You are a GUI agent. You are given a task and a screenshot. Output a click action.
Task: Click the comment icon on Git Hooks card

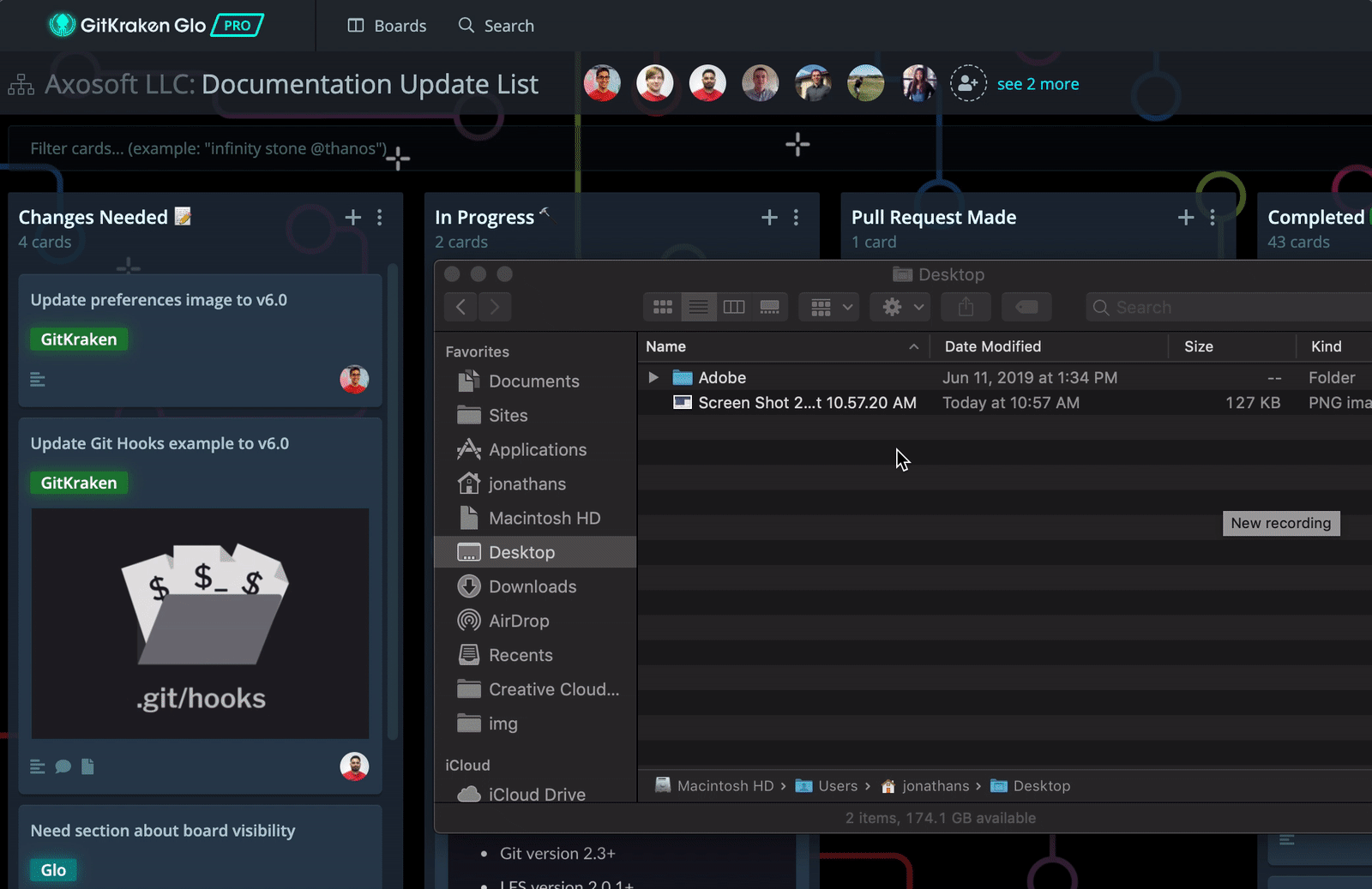click(x=63, y=766)
